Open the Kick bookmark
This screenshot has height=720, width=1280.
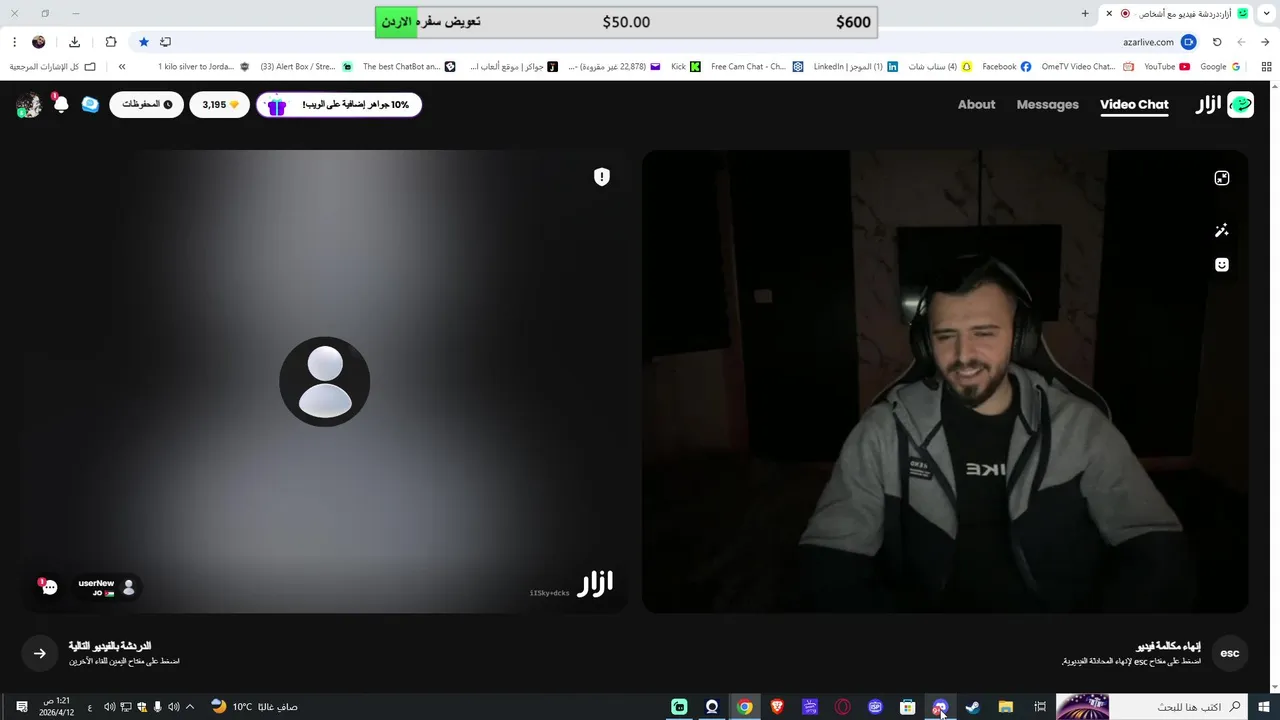tap(686, 67)
